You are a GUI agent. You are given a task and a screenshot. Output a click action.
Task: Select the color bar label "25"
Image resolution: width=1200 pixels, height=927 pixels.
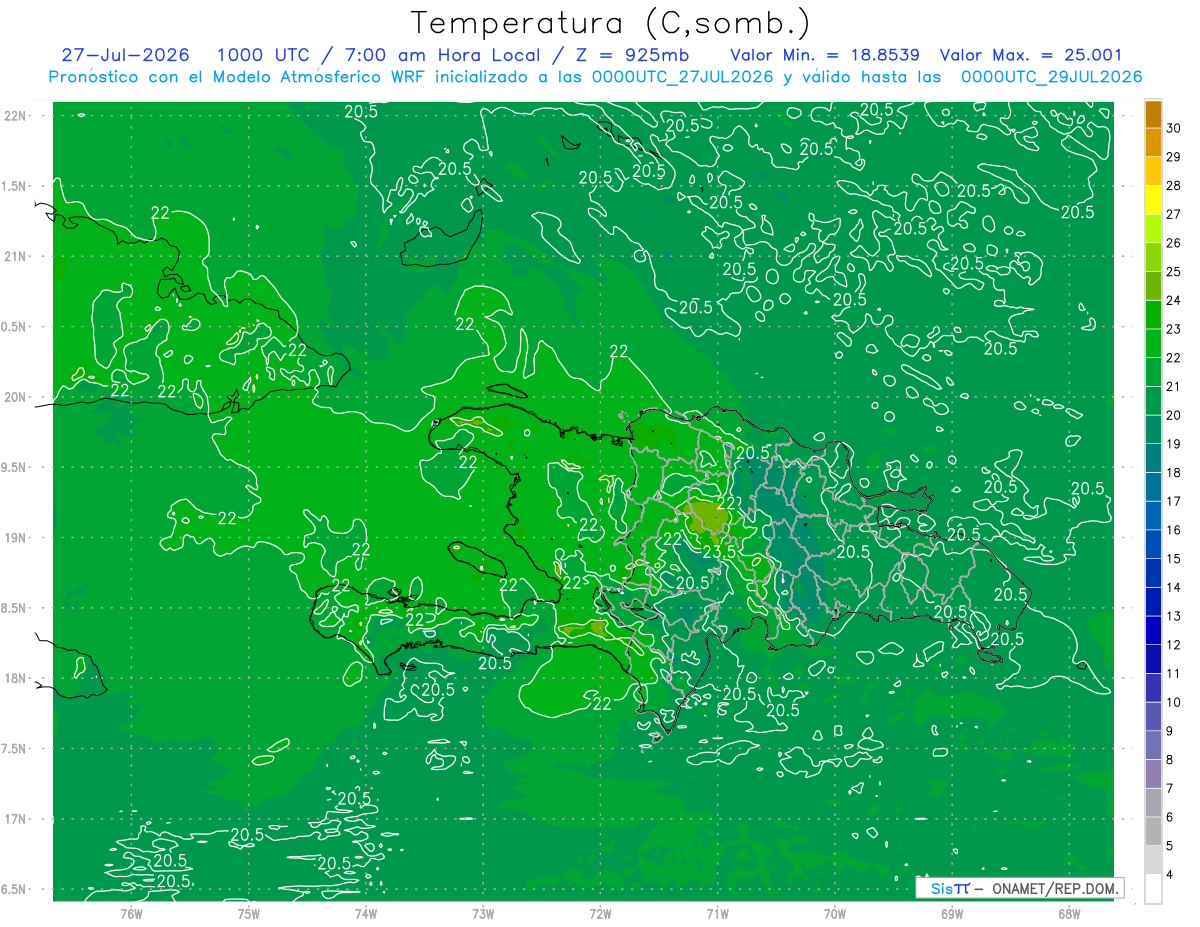(1175, 272)
